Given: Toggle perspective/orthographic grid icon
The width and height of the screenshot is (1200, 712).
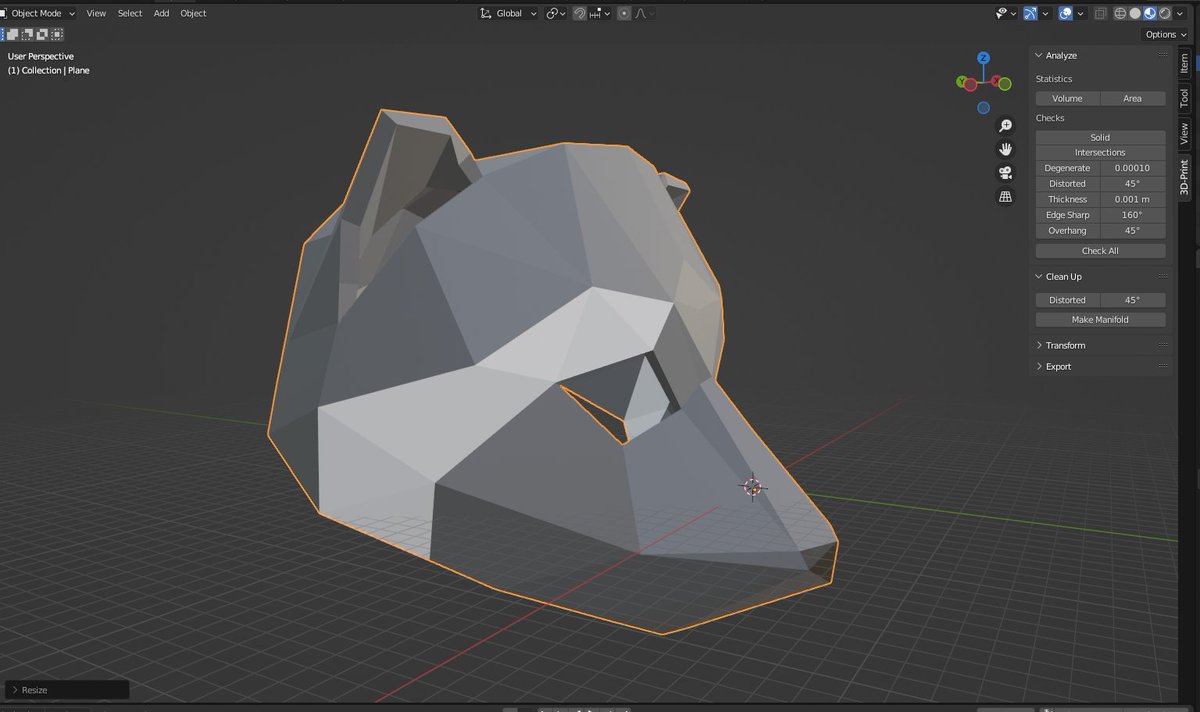Looking at the screenshot, I should tap(1006, 197).
